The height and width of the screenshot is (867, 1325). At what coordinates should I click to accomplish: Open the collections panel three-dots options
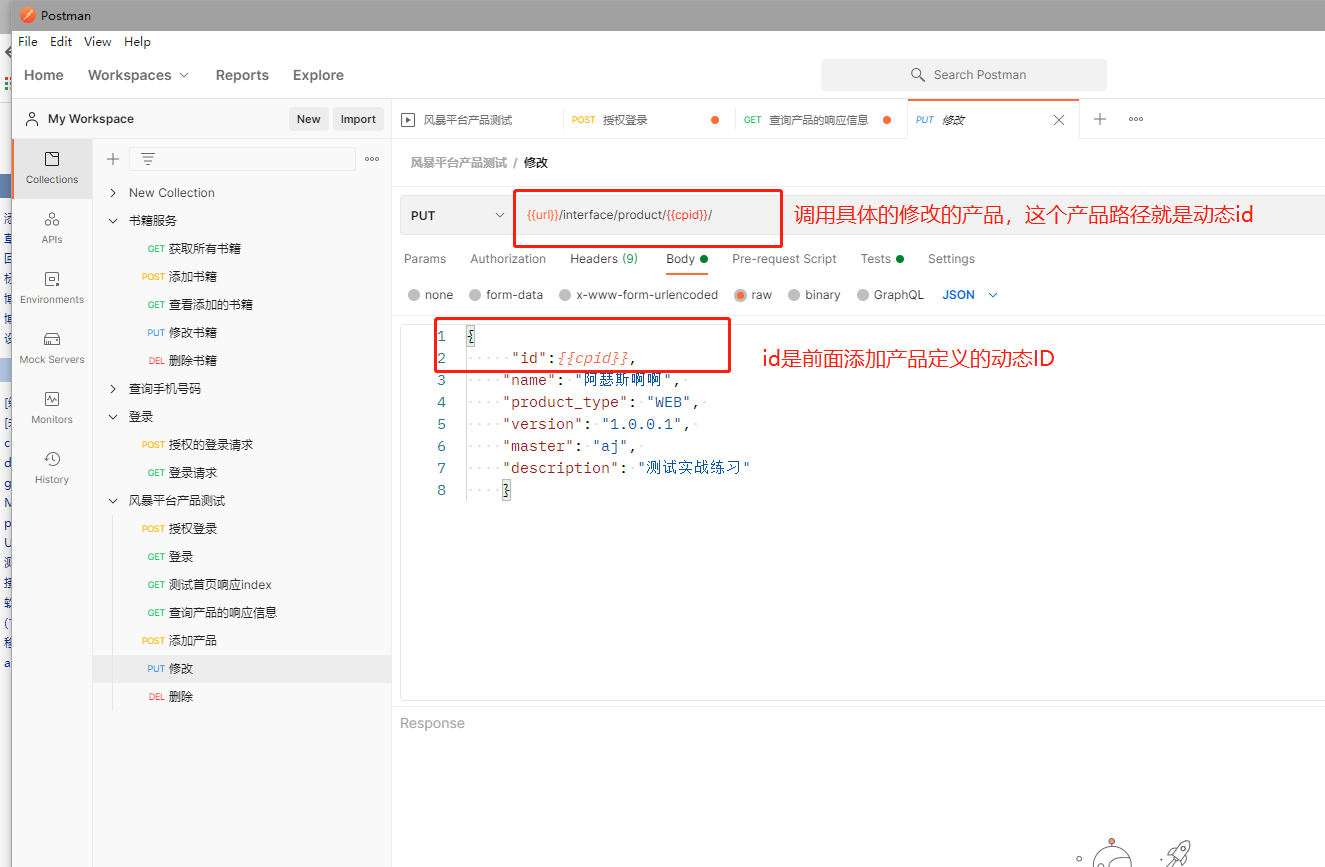[372, 159]
